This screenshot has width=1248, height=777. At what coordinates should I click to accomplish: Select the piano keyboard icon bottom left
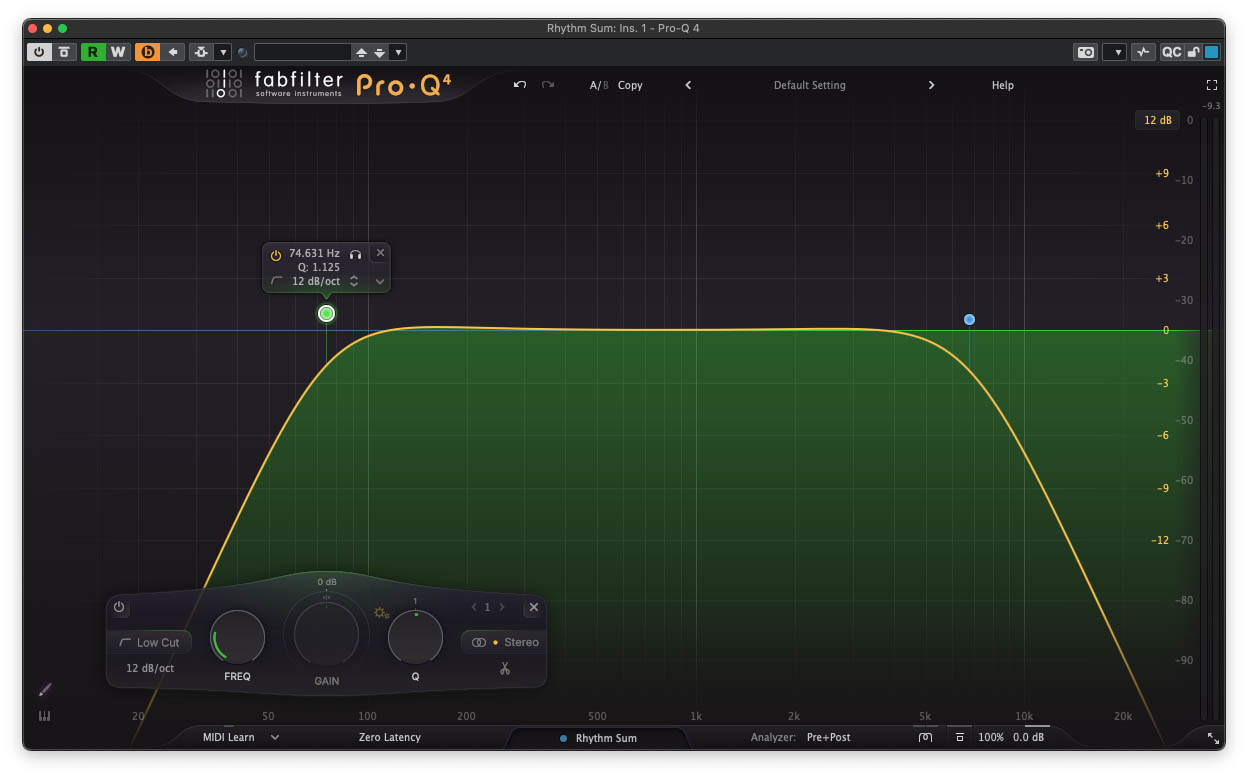point(45,716)
